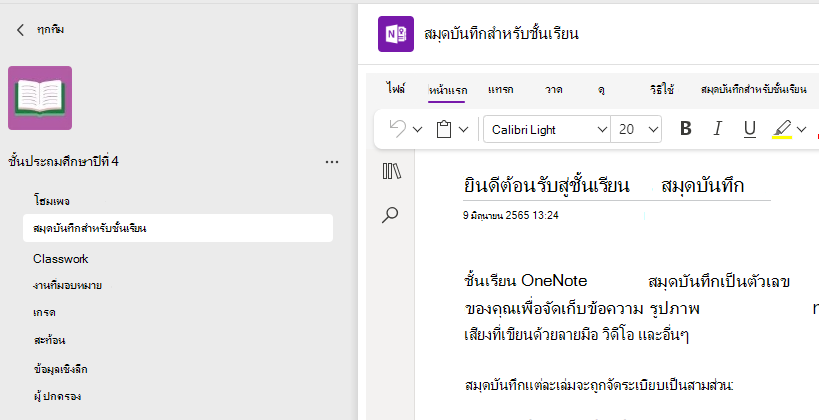This screenshot has height=420, width=819.
Task: Open งานที่มอบหมาย (Assignments)
Action: point(67,286)
